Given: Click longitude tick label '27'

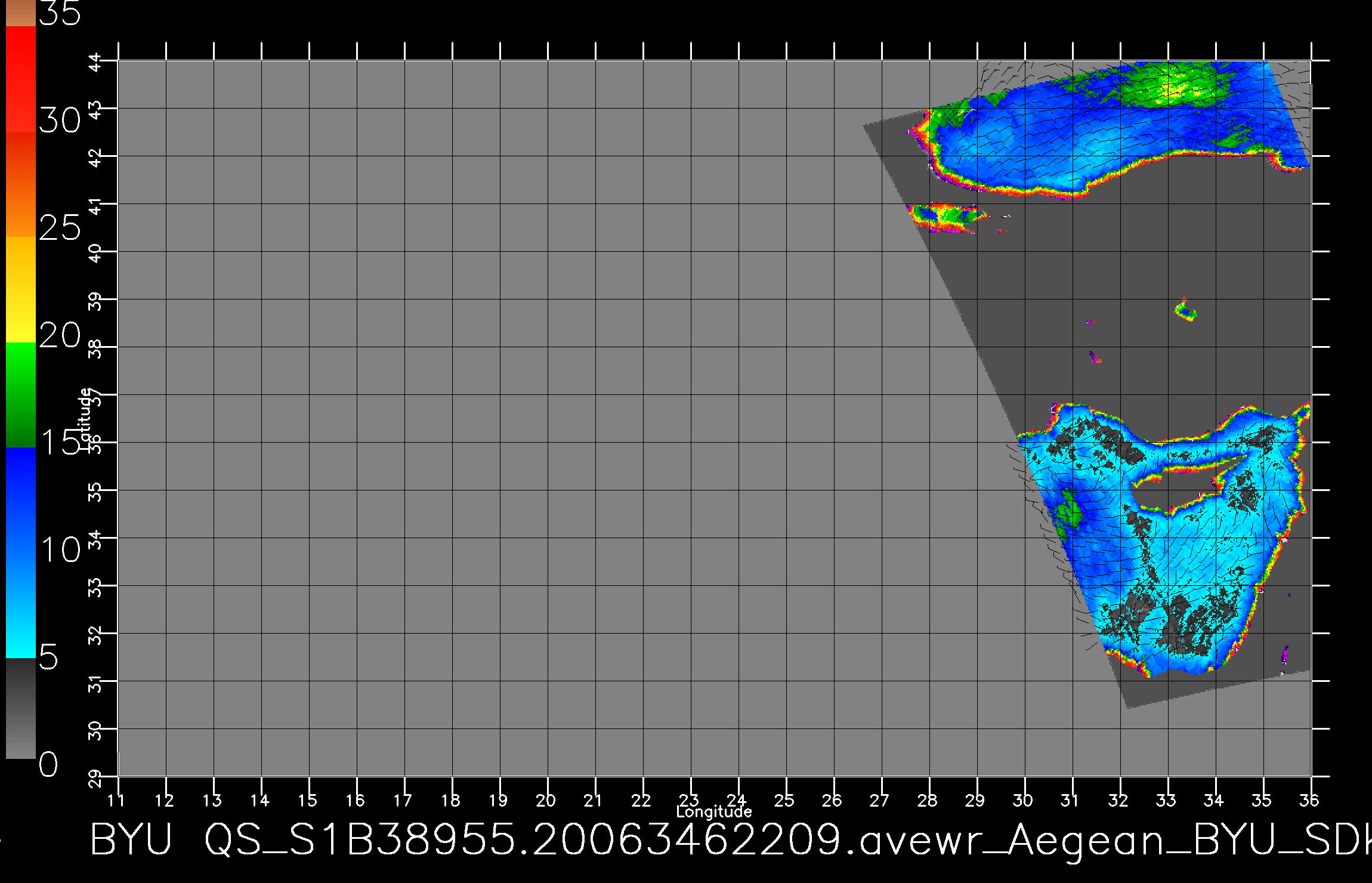Looking at the screenshot, I should pyautogui.click(x=880, y=800).
